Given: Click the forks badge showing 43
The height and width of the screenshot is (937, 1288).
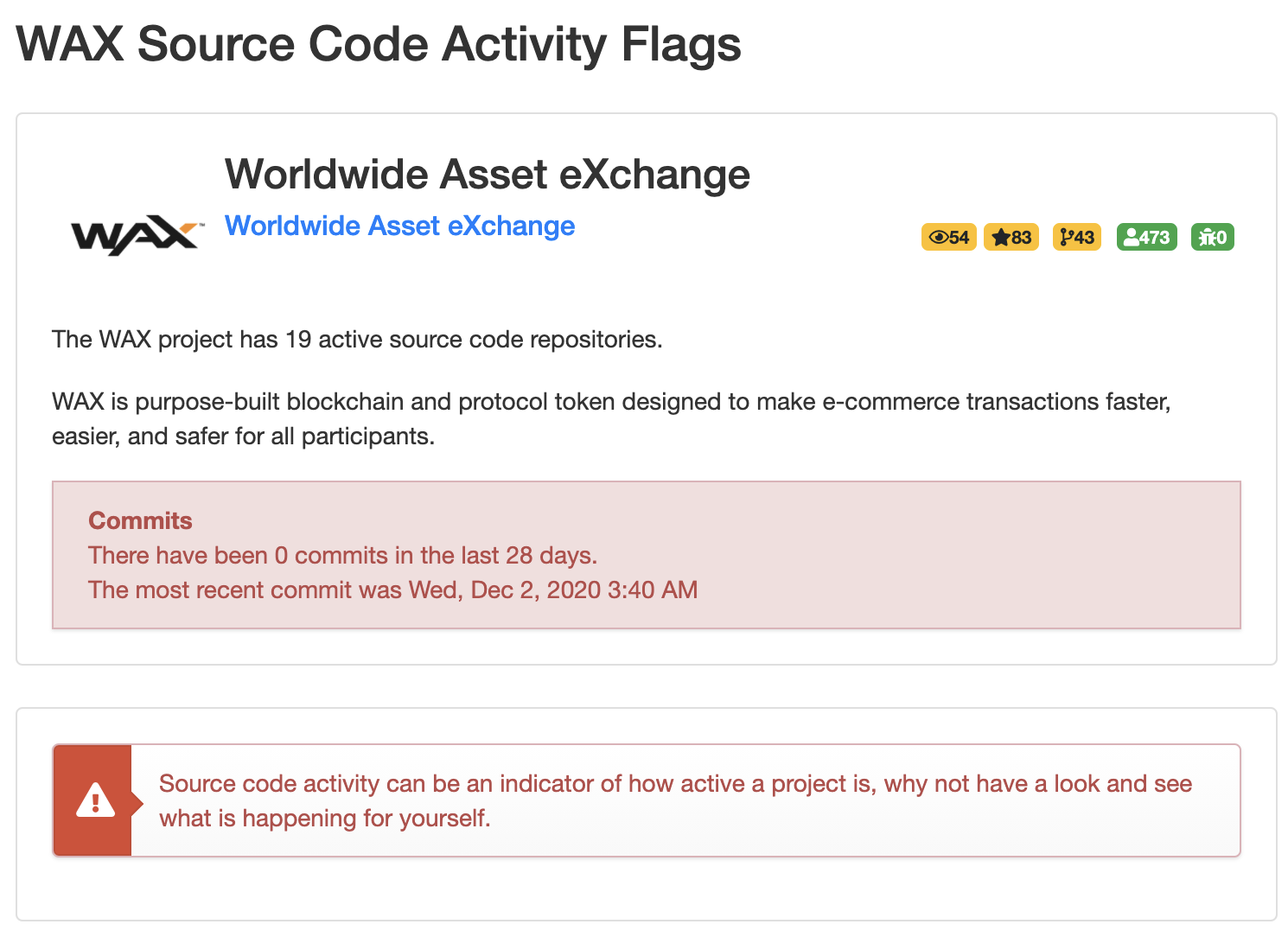Looking at the screenshot, I should tap(1077, 237).
